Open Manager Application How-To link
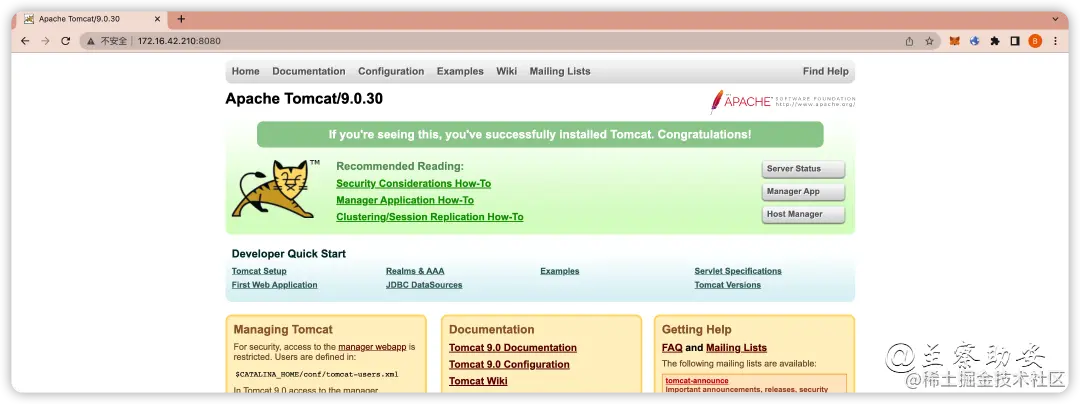The image size is (1080, 404). pos(405,200)
